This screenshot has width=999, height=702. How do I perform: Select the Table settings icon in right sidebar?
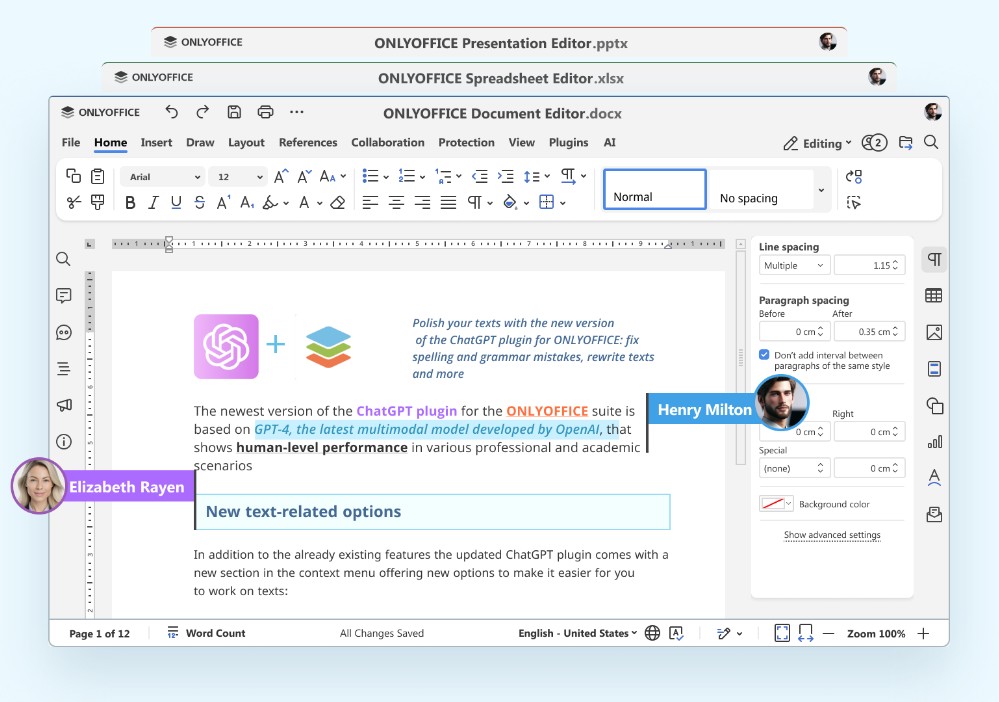(933, 295)
